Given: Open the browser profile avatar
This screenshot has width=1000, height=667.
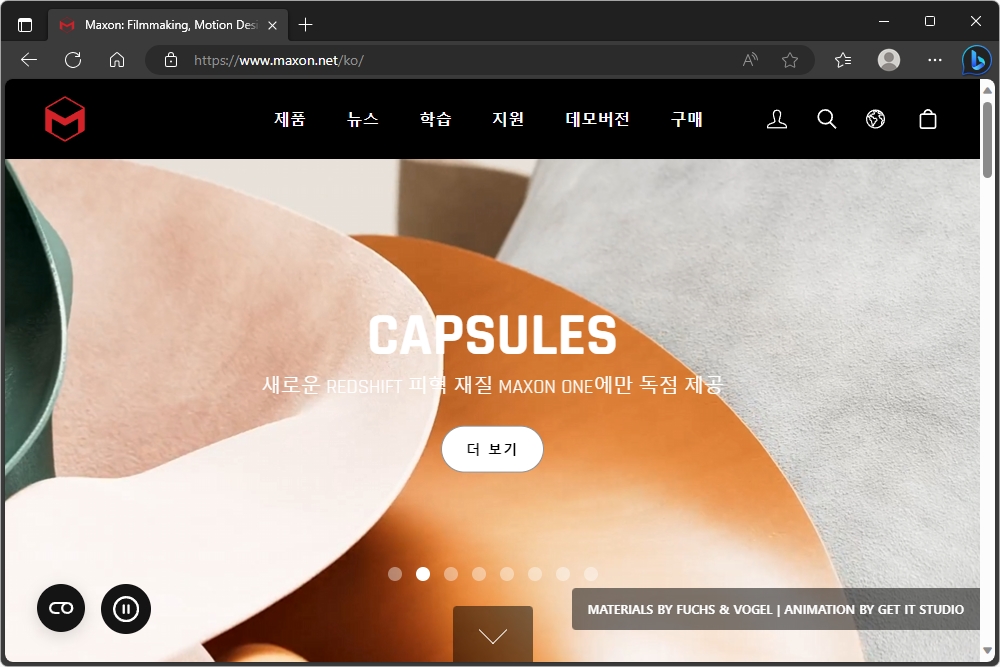Looking at the screenshot, I should coord(888,60).
